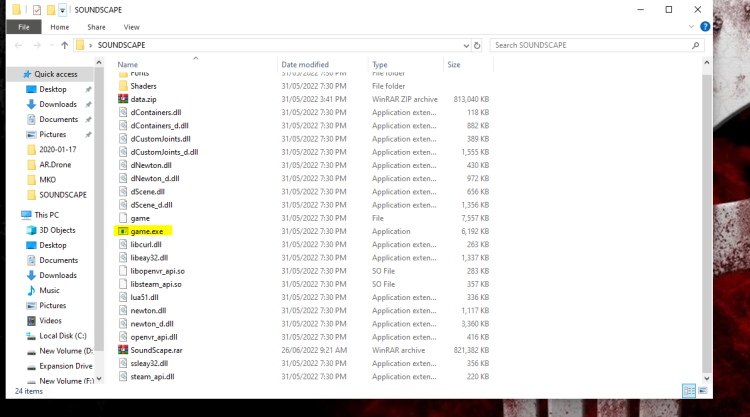Open Local Disk (C:) in sidebar

tap(63, 336)
